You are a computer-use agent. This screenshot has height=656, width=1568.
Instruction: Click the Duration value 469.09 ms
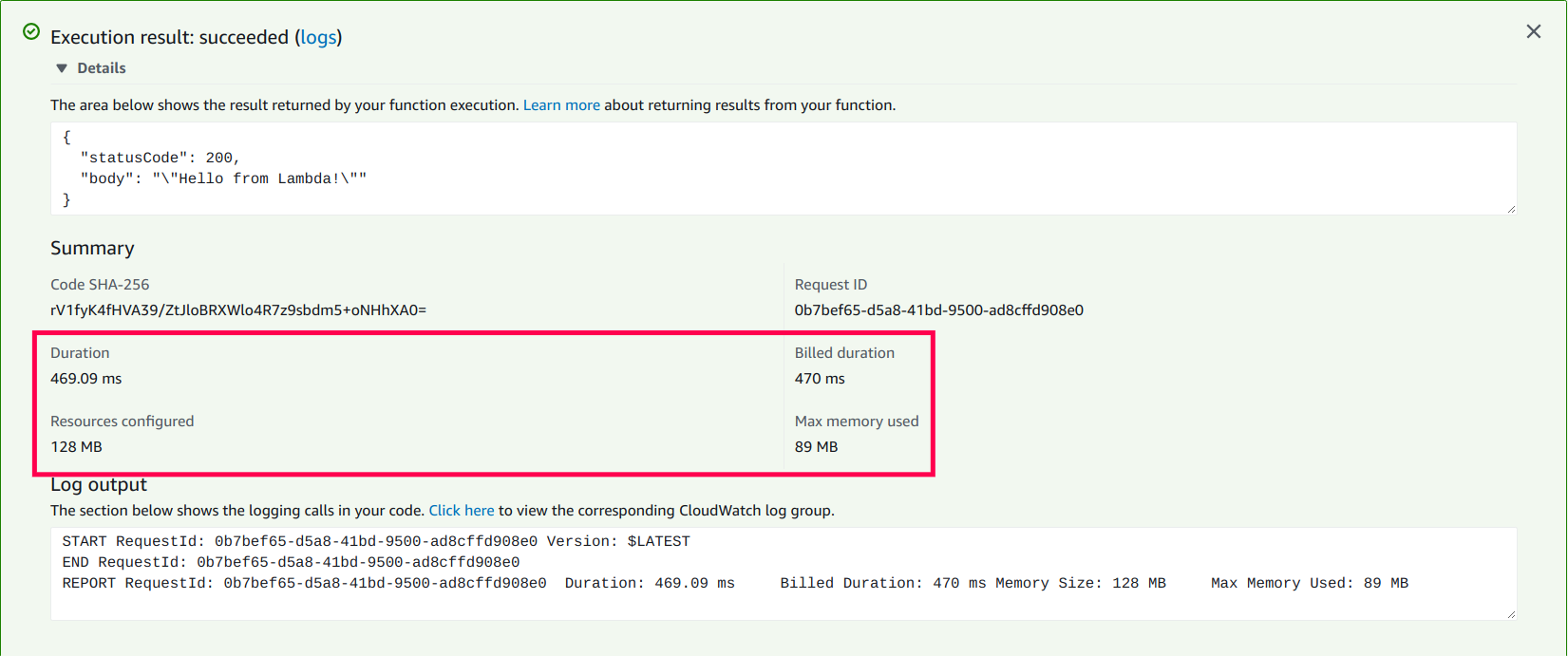pos(86,379)
